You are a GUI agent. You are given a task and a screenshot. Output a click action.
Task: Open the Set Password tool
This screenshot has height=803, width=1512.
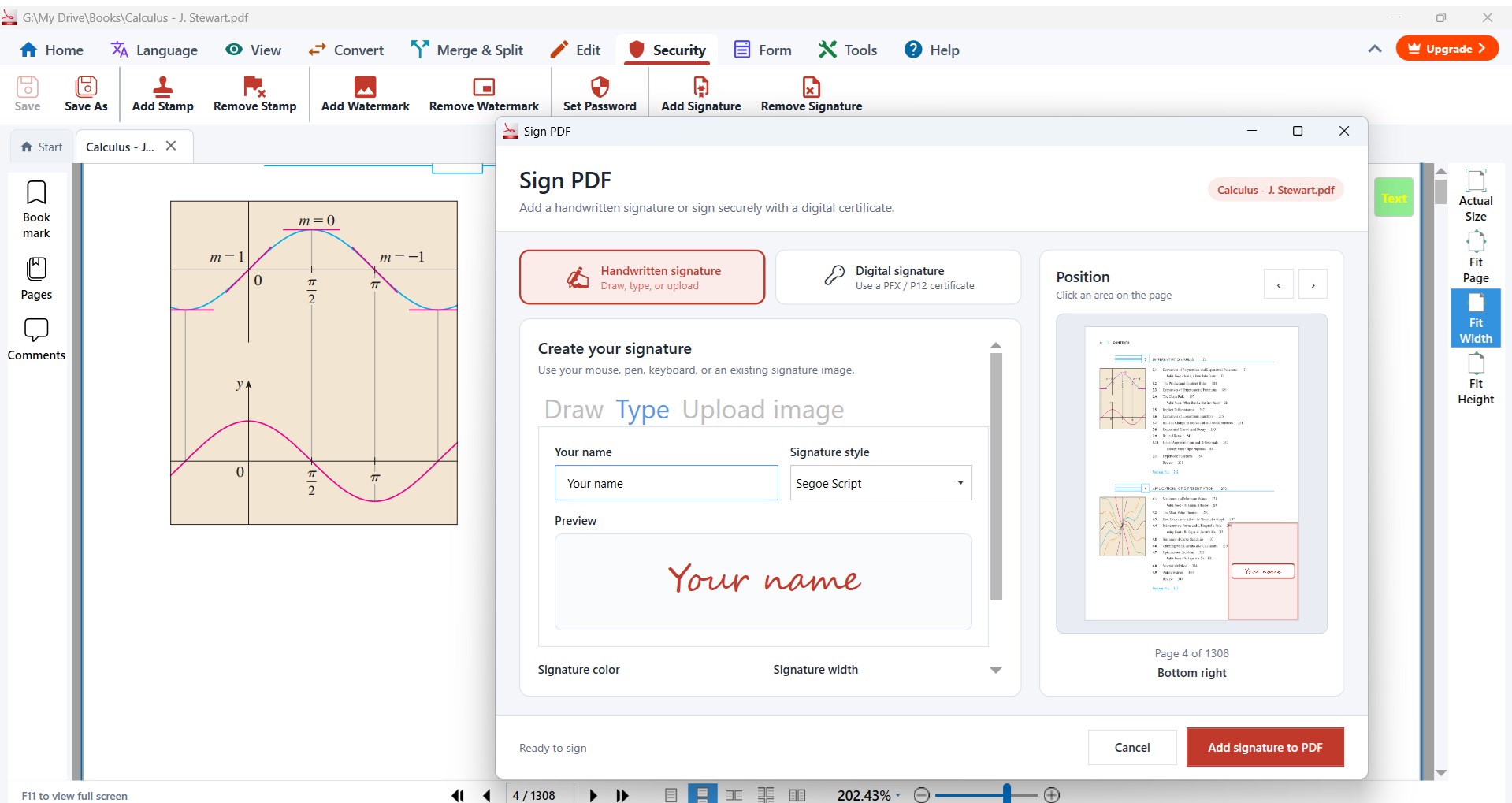[x=600, y=94]
